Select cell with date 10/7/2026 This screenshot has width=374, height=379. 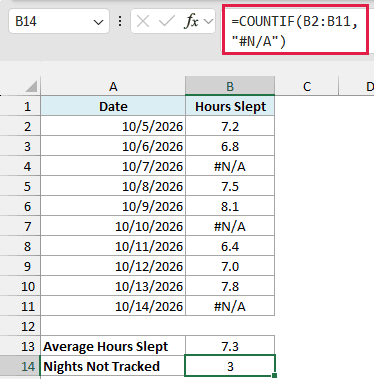pyautogui.click(x=113, y=166)
